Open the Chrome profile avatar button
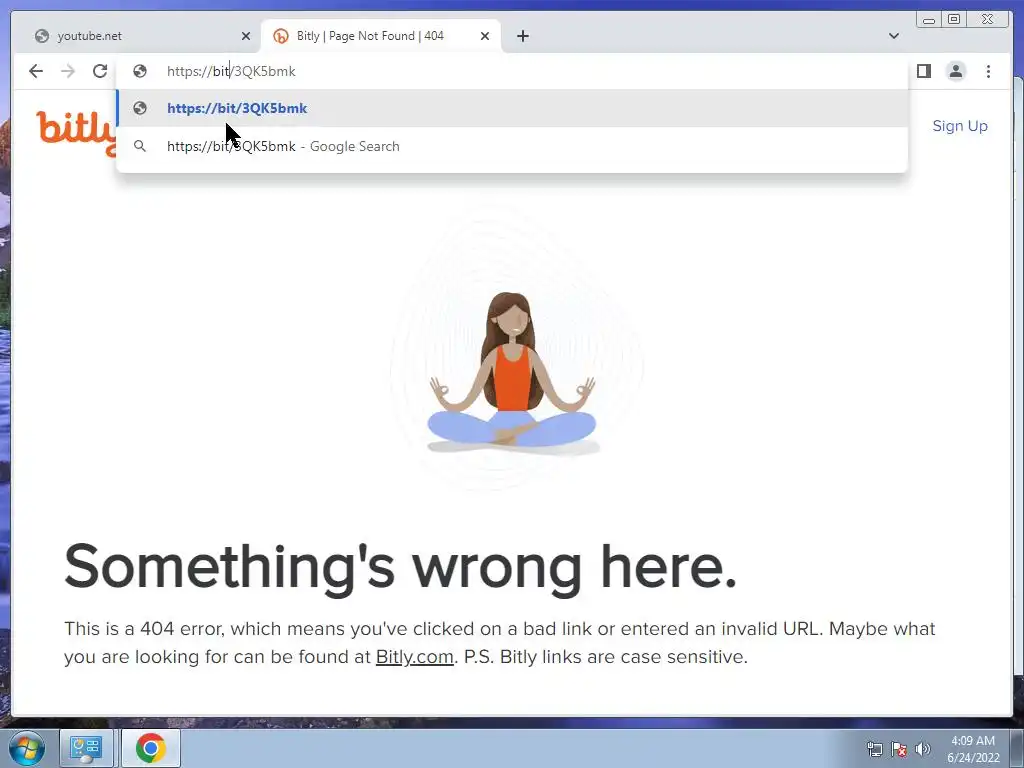Viewport: 1024px width, 768px height. click(956, 71)
